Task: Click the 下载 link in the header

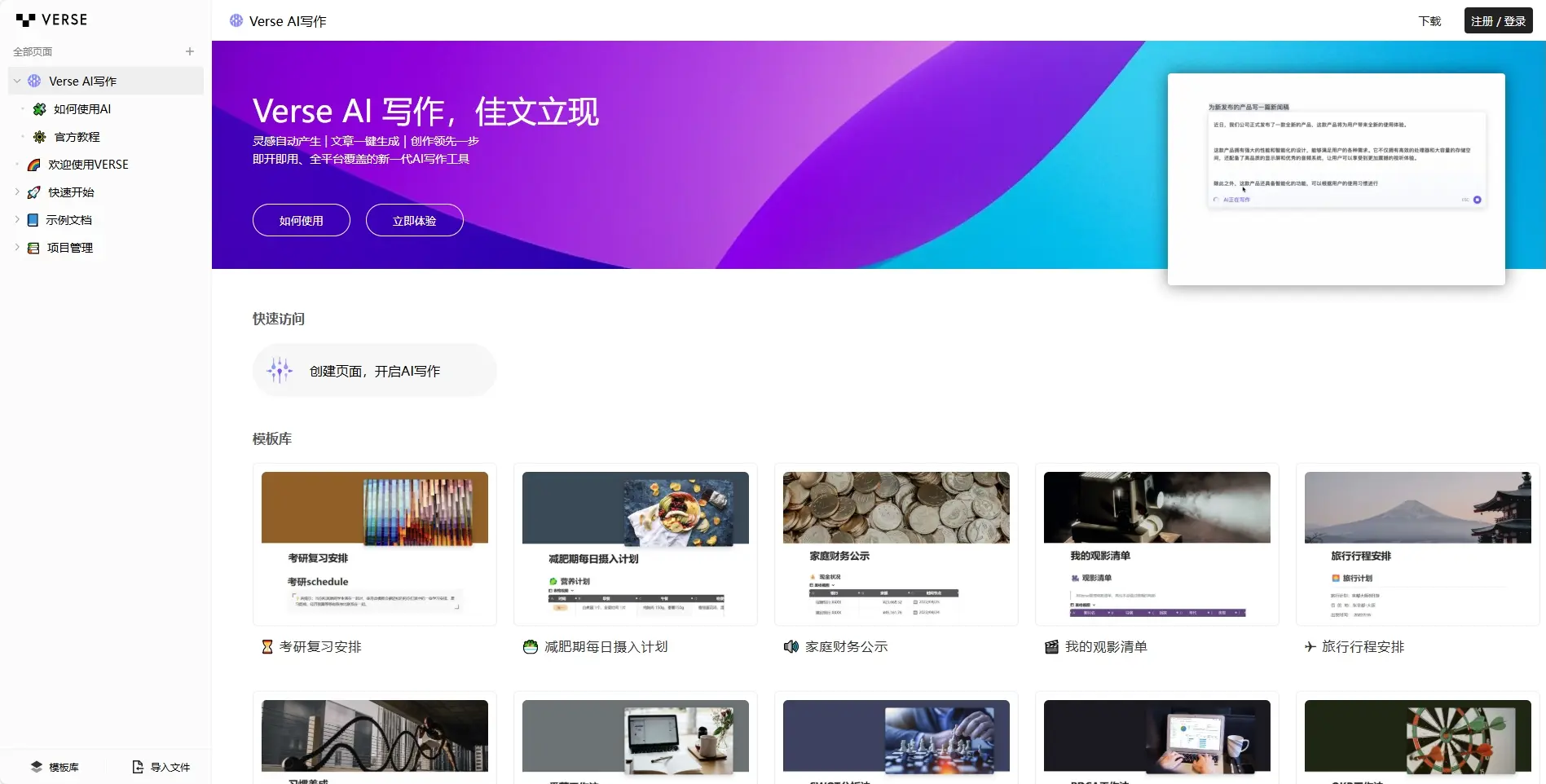Action: click(x=1429, y=21)
